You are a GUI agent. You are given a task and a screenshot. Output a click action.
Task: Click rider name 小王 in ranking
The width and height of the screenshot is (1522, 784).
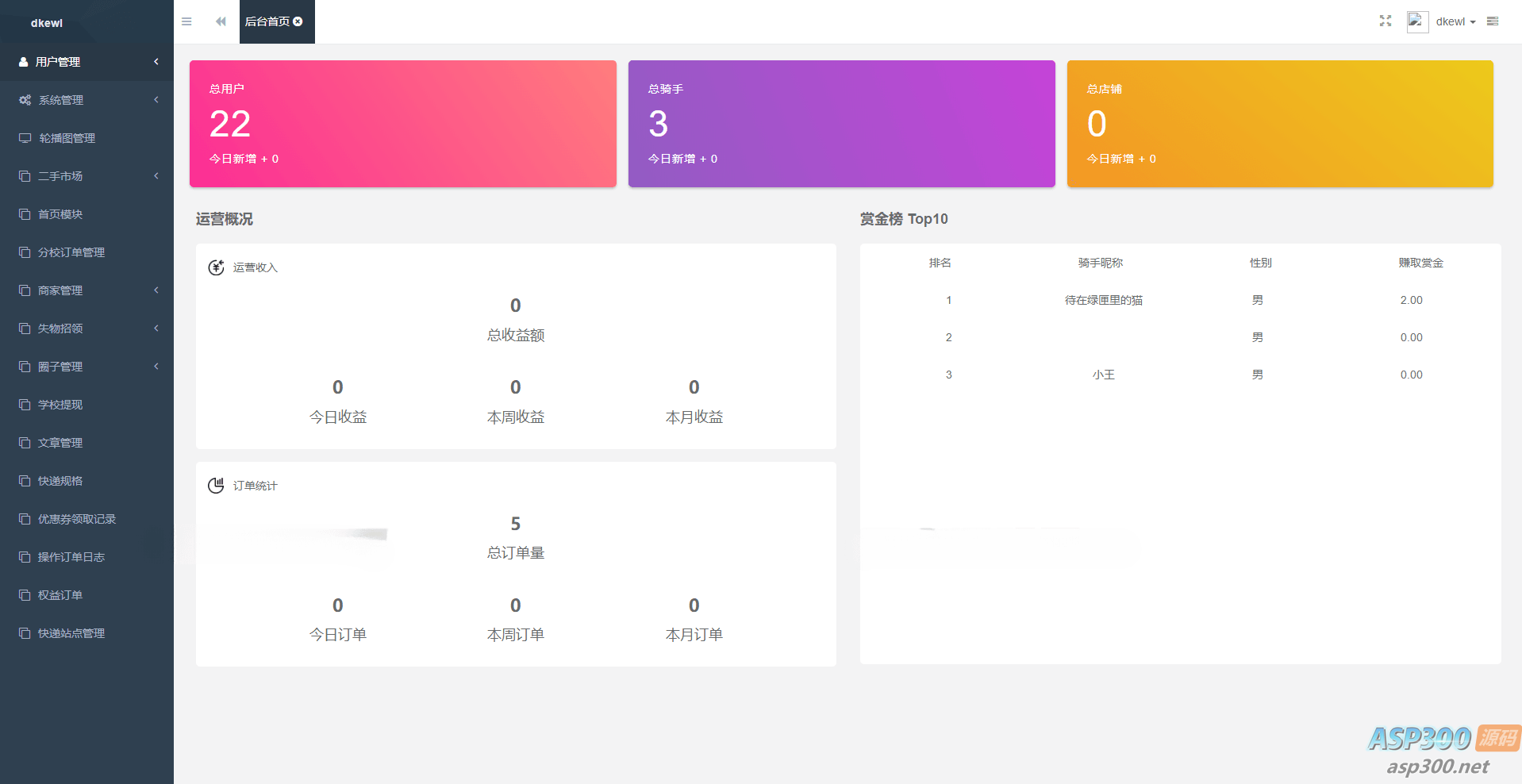click(1104, 375)
